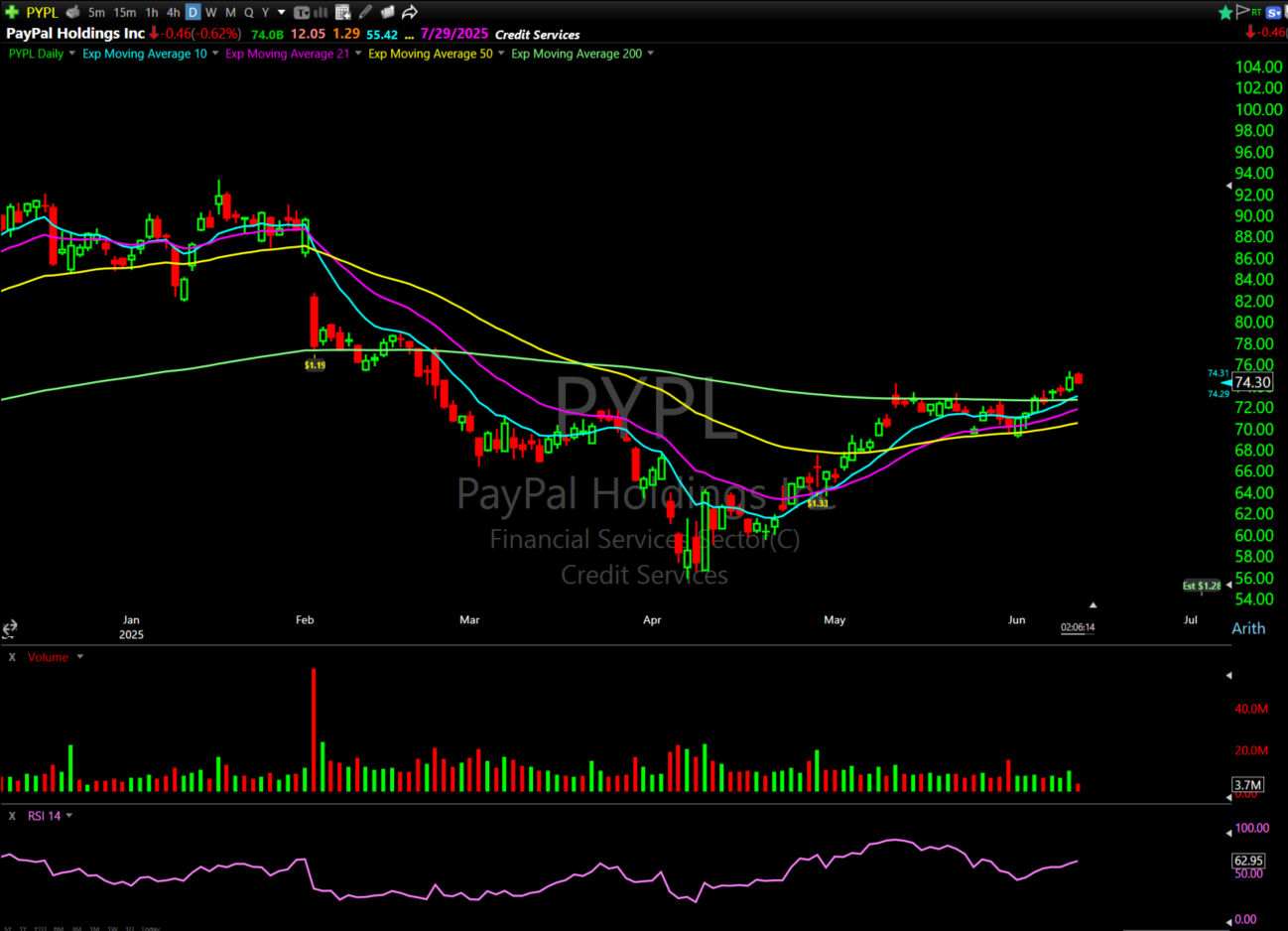1288x931 pixels.
Task: Click the double-arrow scroll icon at chart bottom-left
Action: [9, 628]
